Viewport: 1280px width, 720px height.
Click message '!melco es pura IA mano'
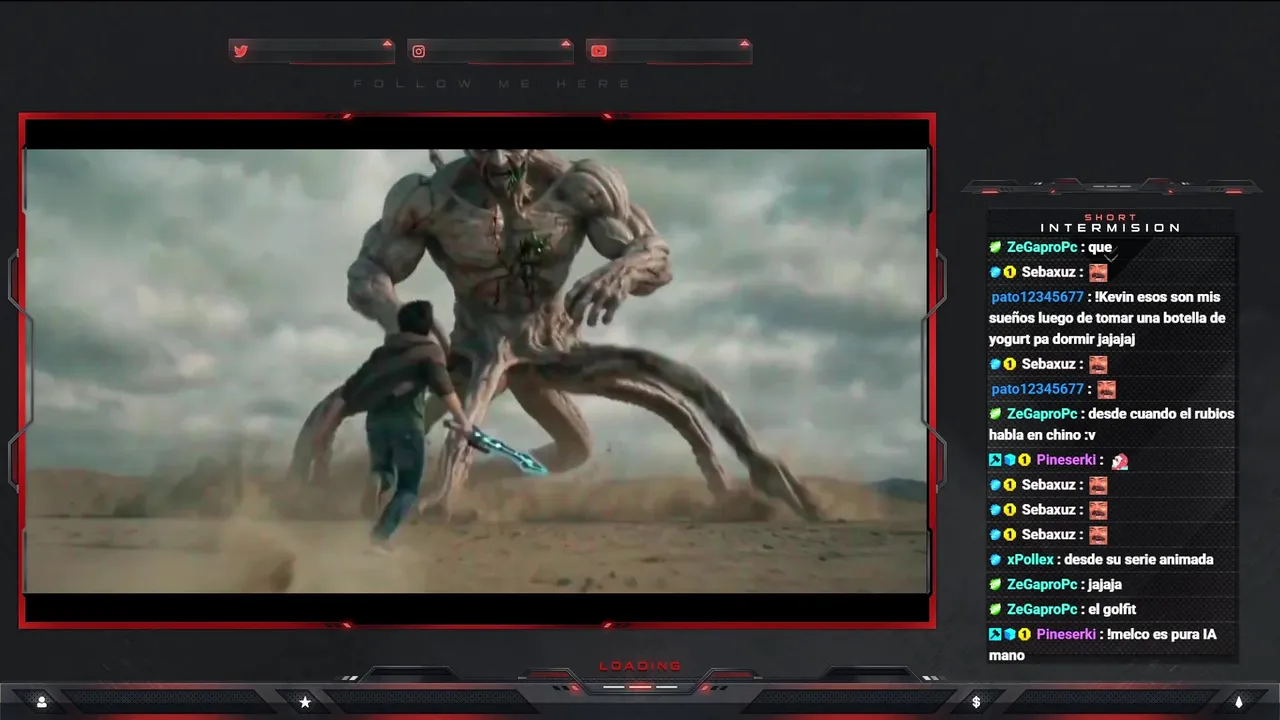coord(1103,645)
